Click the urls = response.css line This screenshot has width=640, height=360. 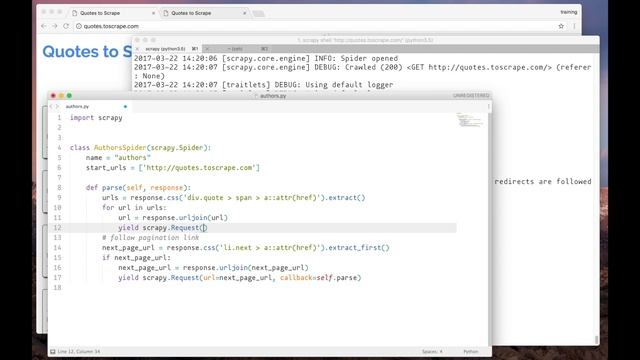tap(233, 198)
